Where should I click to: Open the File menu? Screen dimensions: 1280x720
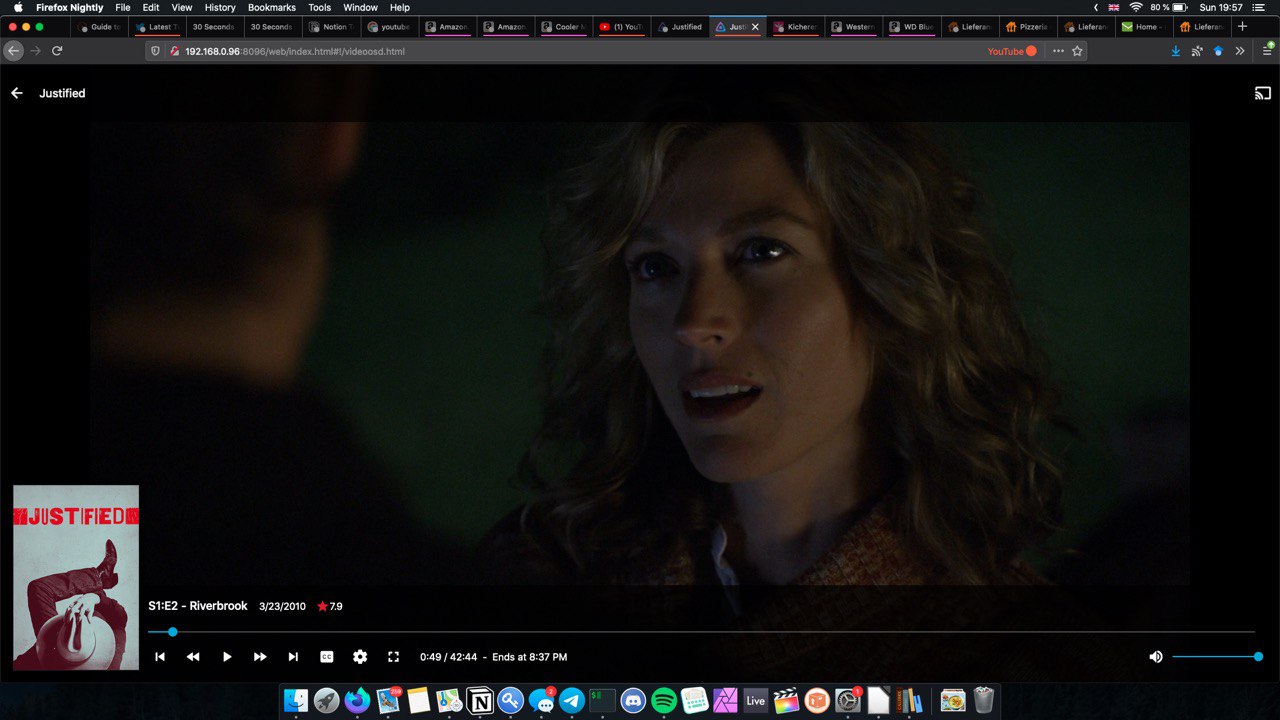point(123,7)
